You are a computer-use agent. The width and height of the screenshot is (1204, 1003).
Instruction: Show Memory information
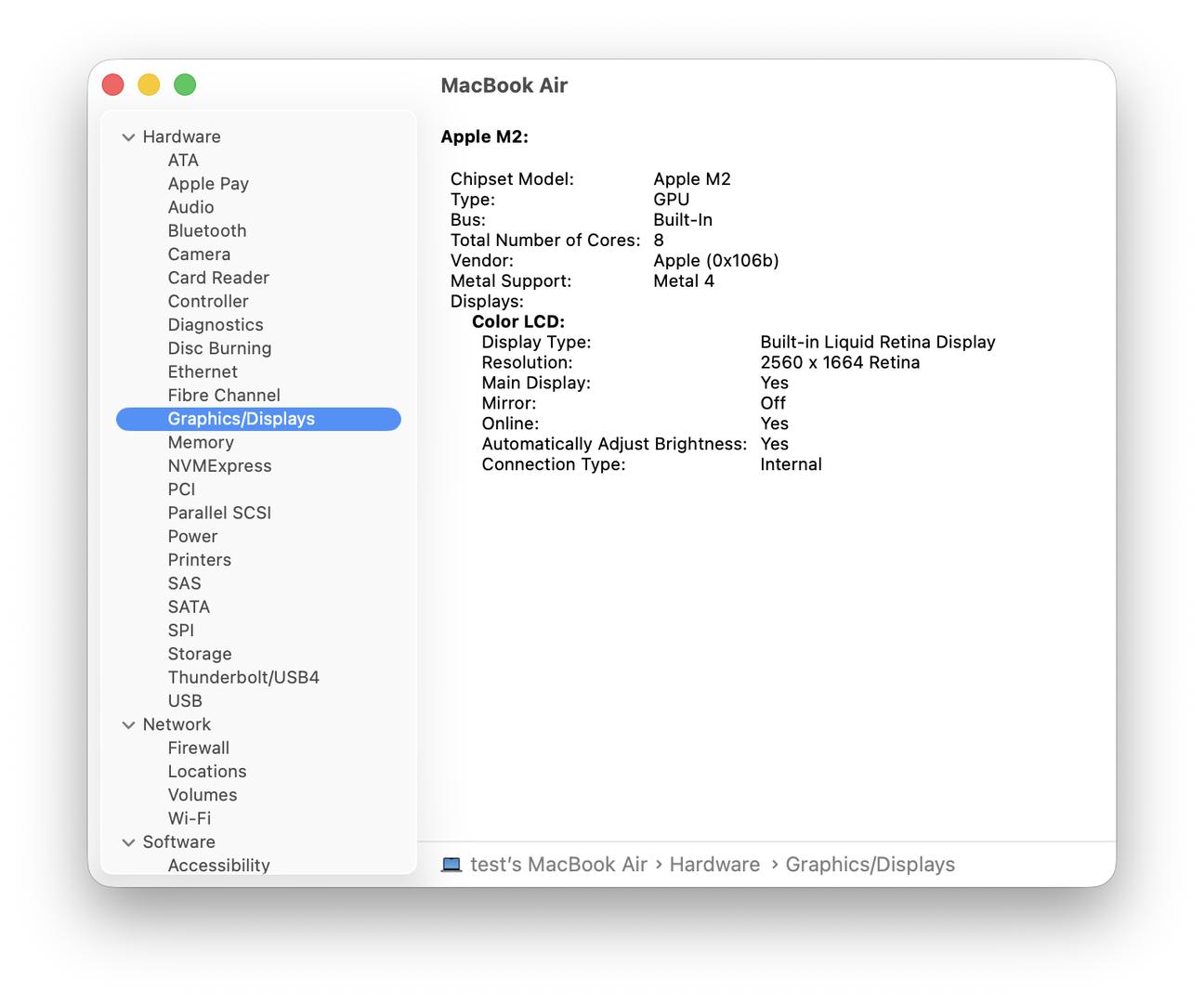(201, 442)
